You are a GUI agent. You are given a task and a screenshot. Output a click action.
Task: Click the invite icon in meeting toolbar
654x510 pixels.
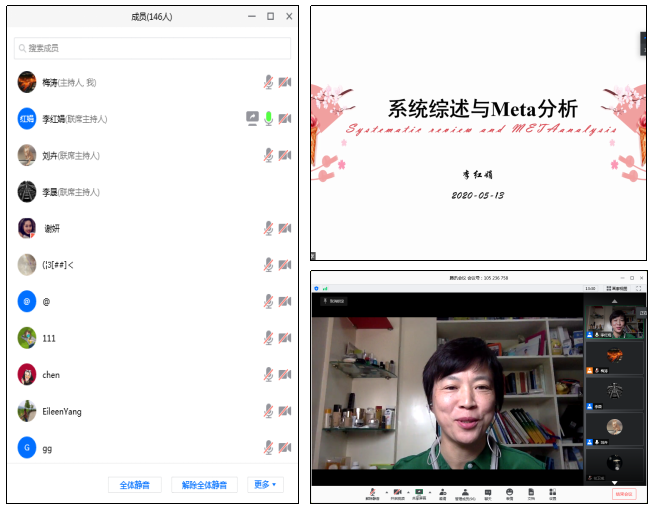coord(442,493)
